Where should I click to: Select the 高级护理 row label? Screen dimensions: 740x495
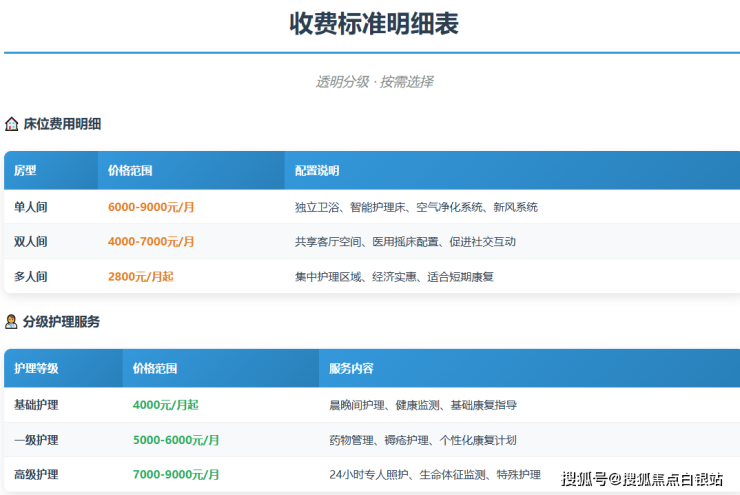(36, 474)
